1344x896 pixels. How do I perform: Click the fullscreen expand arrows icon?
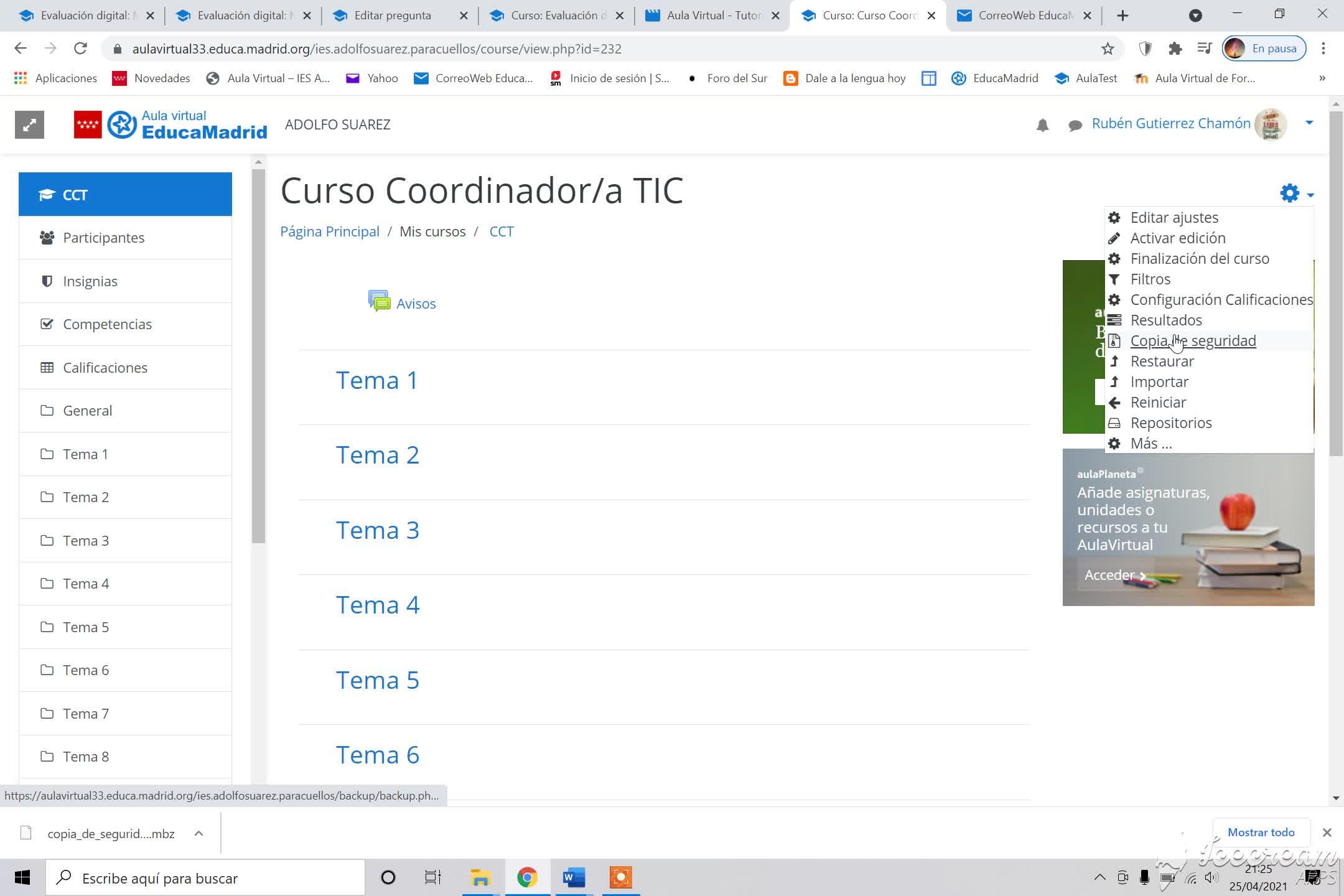[x=29, y=125]
